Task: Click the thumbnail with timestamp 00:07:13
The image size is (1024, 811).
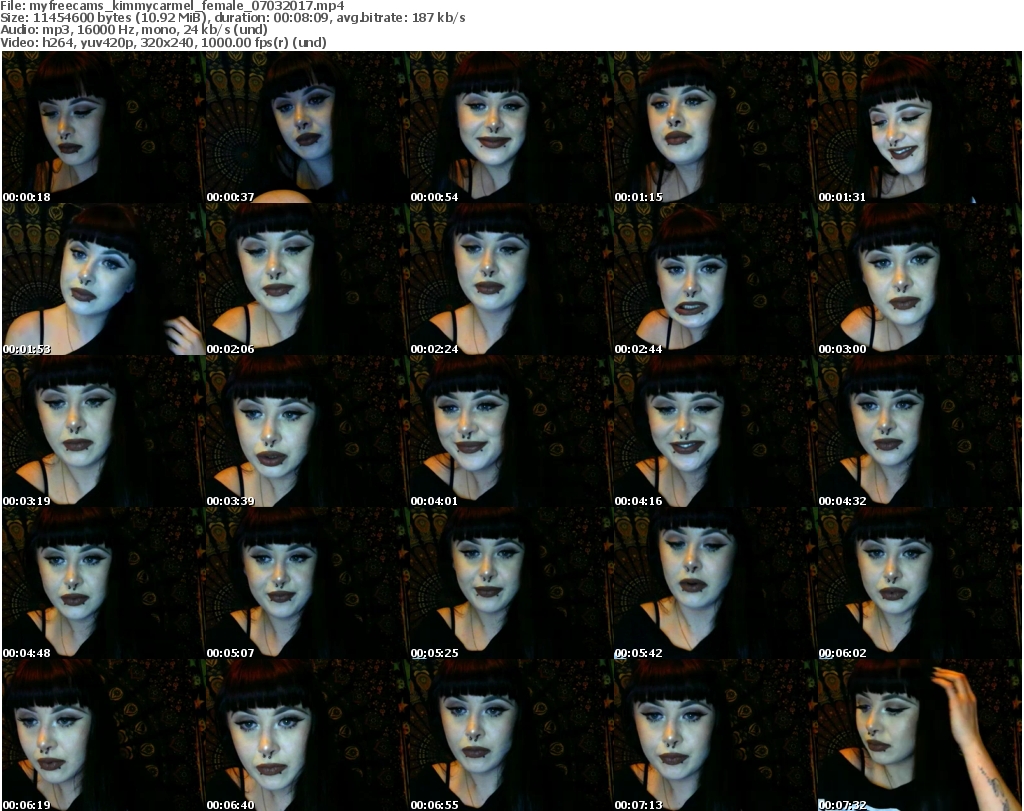Action: coord(715,735)
